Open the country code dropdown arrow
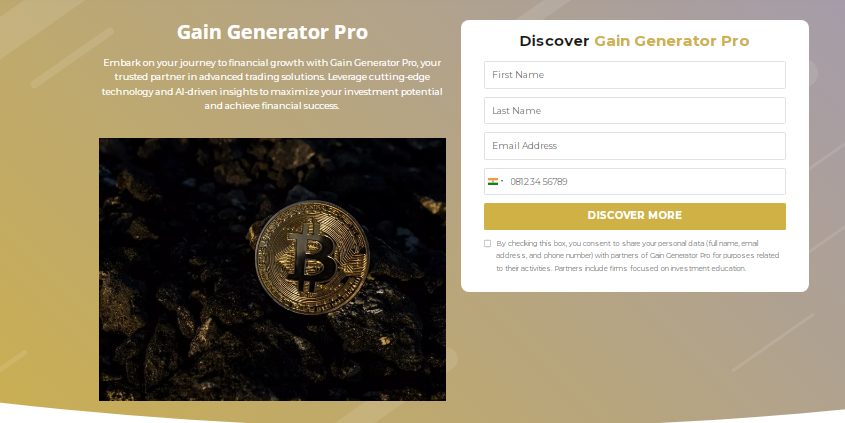This screenshot has width=845, height=423. coord(502,182)
